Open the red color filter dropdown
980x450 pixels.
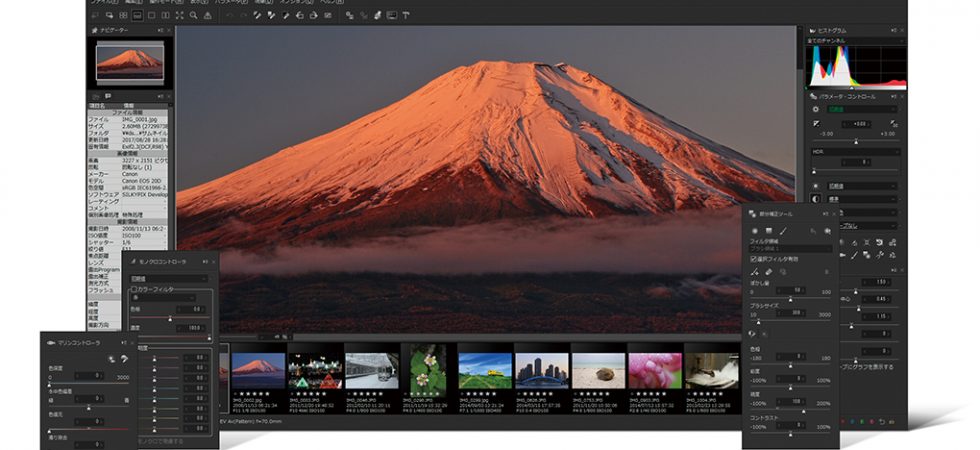pos(163,298)
